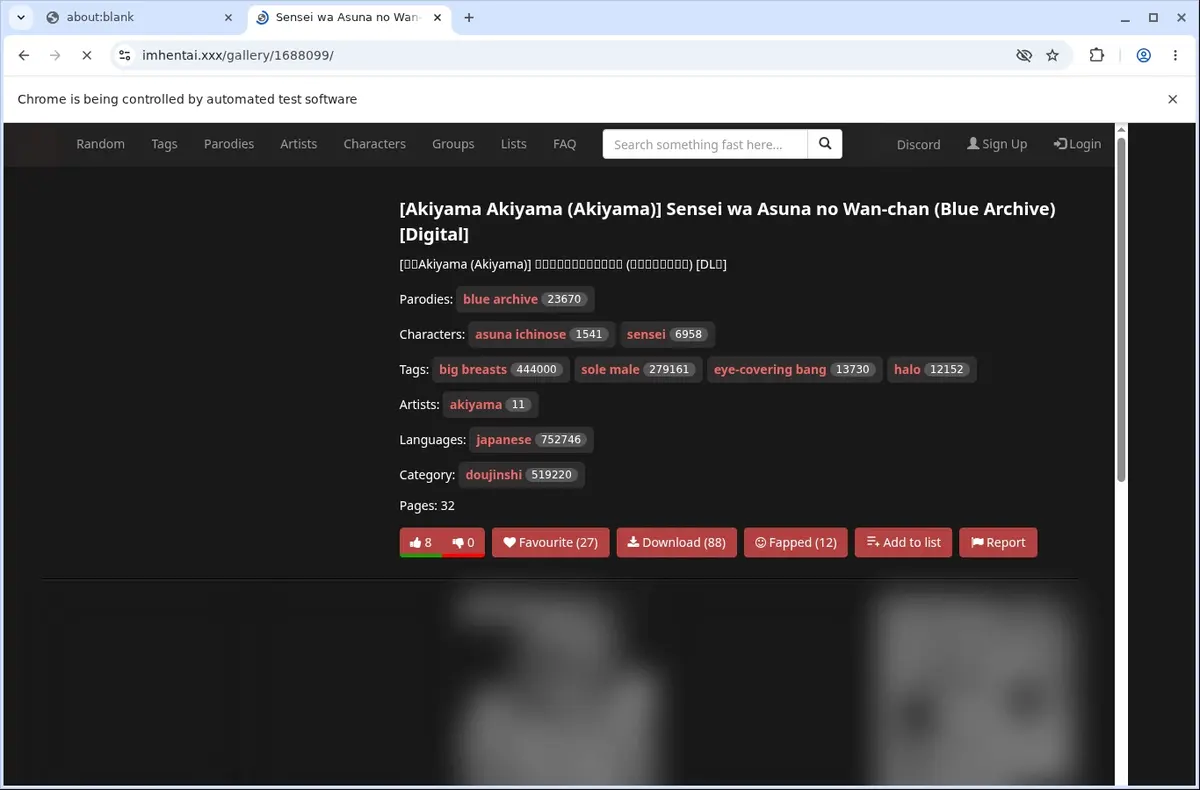
Task: Open the sensei character tag
Action: (667, 334)
